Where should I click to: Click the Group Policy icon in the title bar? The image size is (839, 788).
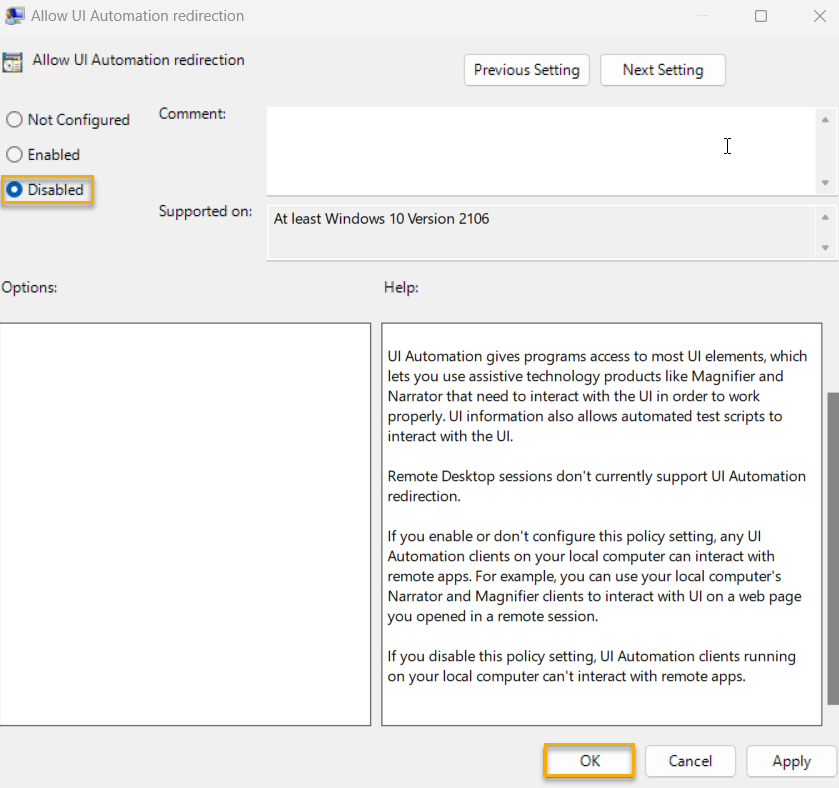tap(13, 15)
